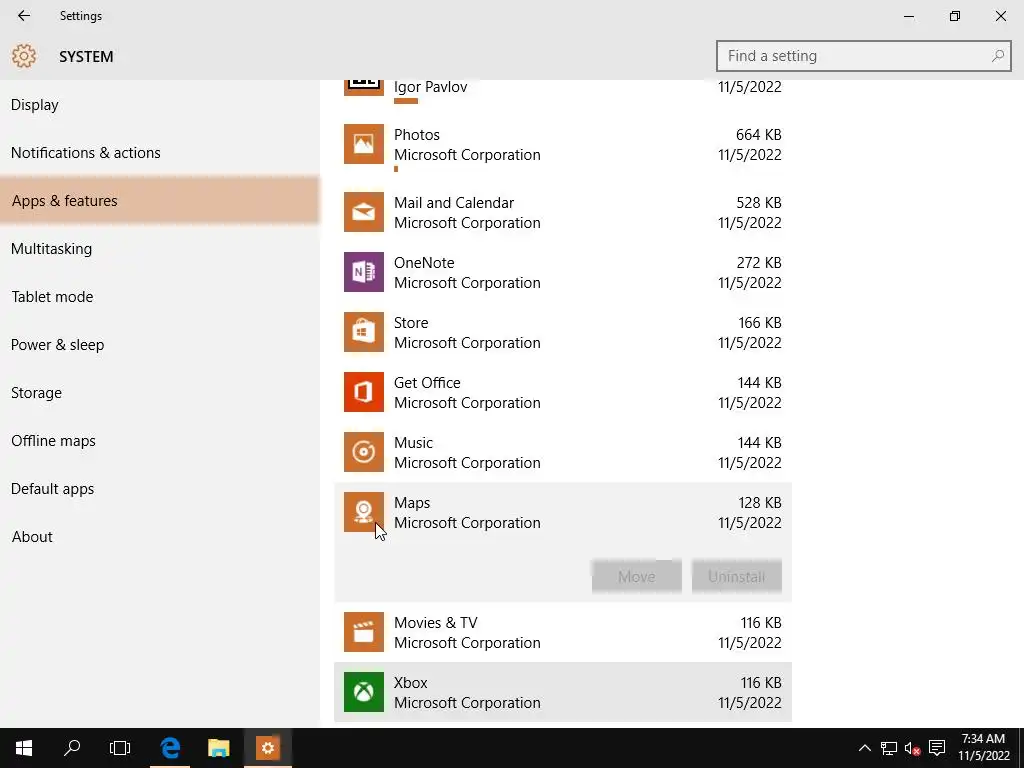The image size is (1024, 768).
Task: Select the OneNote app entry
Action: pos(563,272)
